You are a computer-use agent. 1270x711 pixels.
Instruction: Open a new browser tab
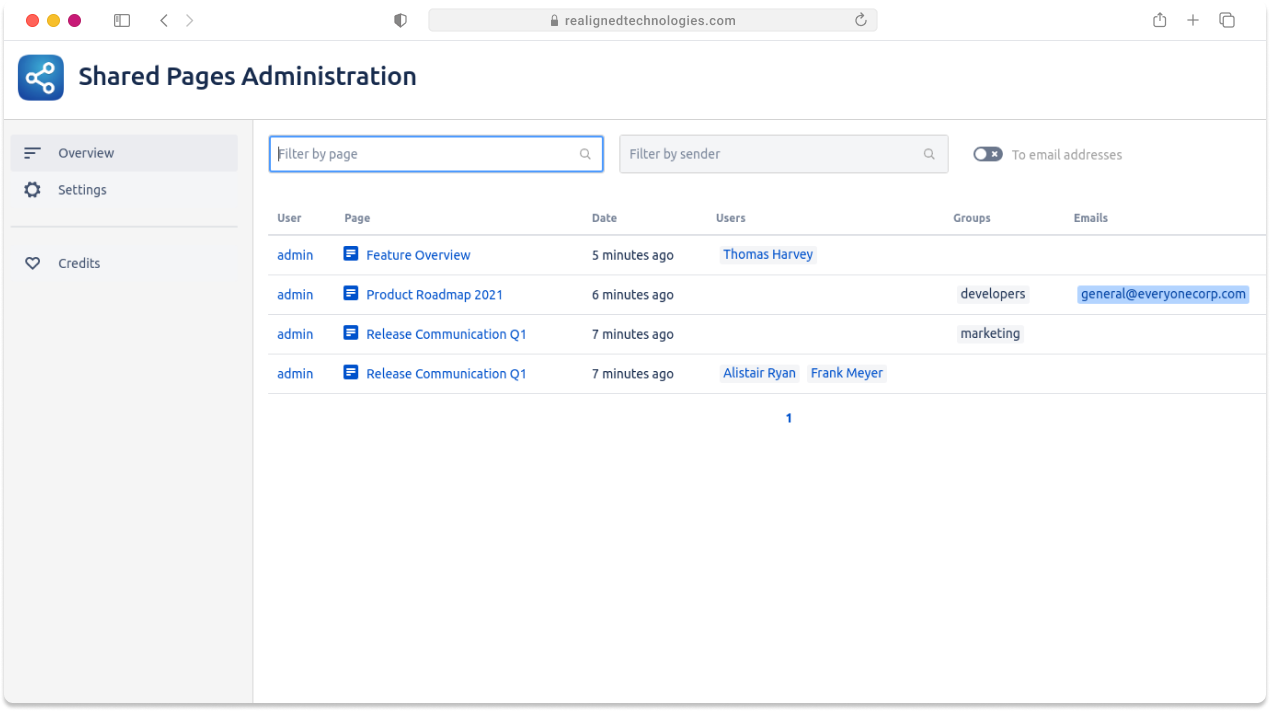pyautogui.click(x=1193, y=19)
